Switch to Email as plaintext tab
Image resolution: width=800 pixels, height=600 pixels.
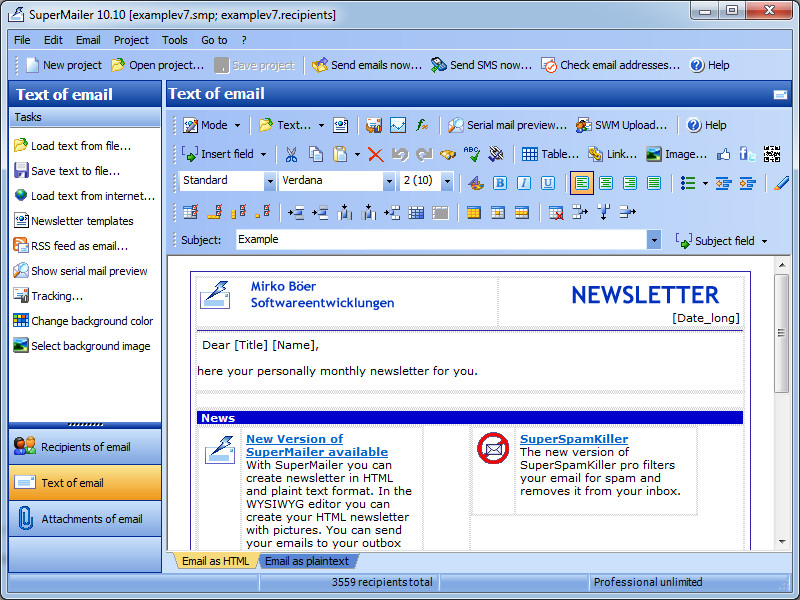307,561
